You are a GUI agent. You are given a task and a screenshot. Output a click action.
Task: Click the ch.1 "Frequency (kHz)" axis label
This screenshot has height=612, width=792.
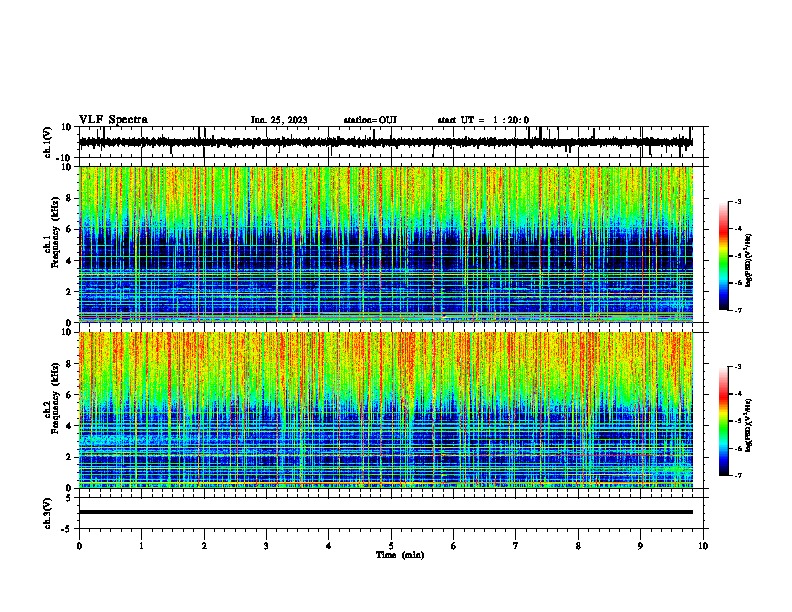55,233
